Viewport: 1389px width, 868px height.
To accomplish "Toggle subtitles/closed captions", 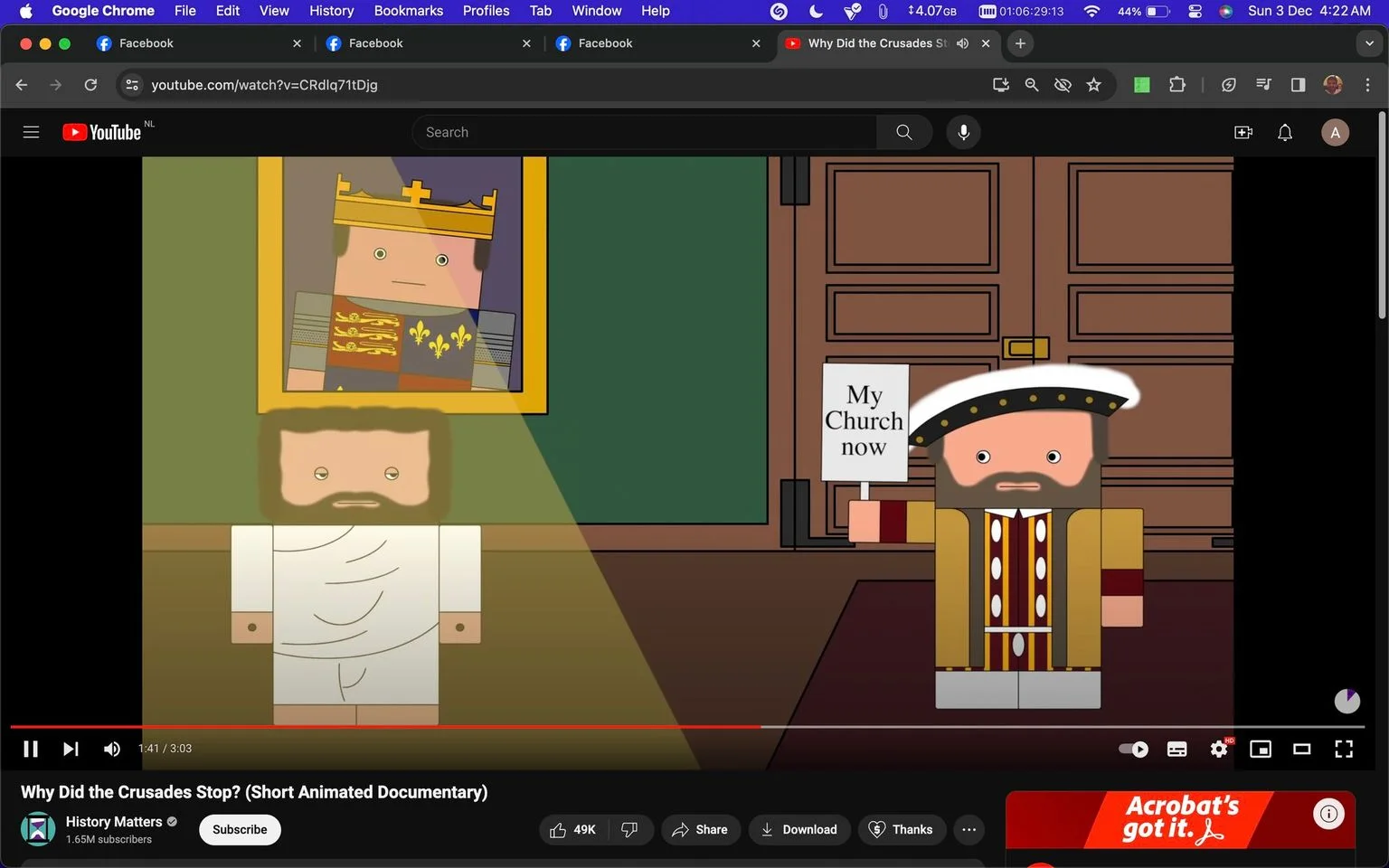I will click(x=1177, y=749).
